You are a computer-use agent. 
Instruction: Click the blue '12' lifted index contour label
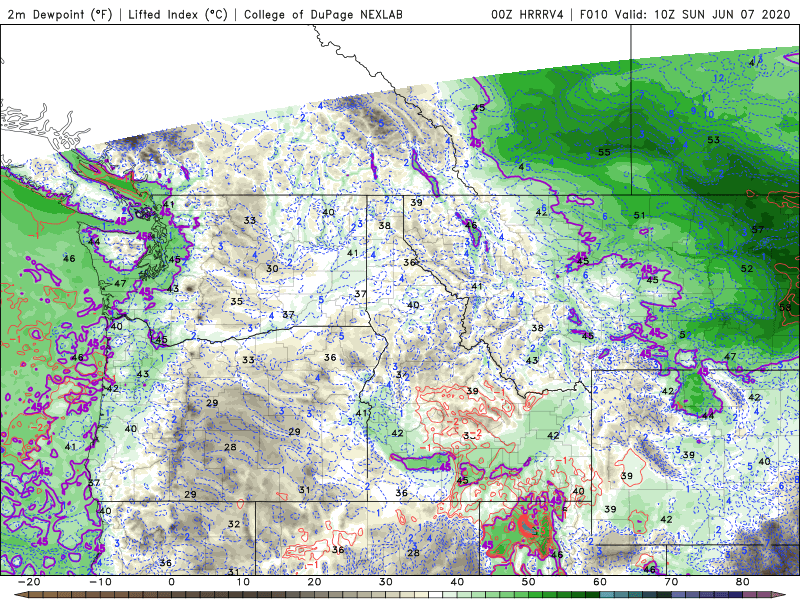(x=718, y=78)
